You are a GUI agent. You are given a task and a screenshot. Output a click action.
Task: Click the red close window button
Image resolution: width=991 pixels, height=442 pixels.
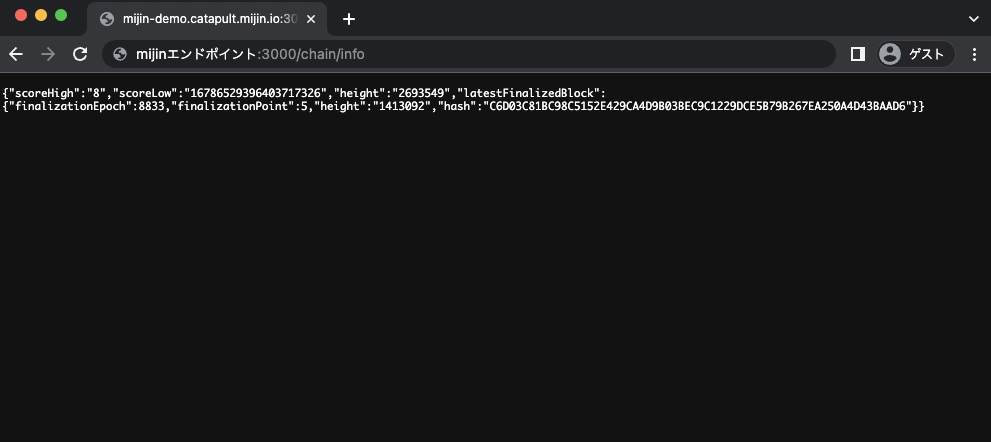coord(21,15)
